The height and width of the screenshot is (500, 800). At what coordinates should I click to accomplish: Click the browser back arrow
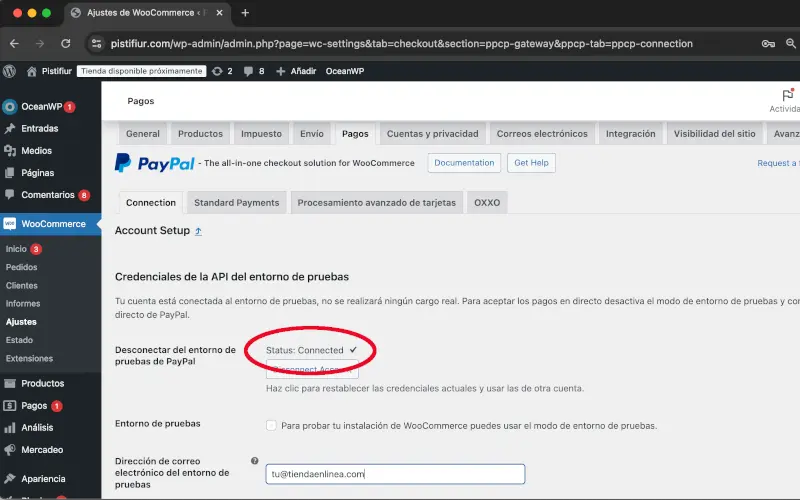tap(14, 44)
